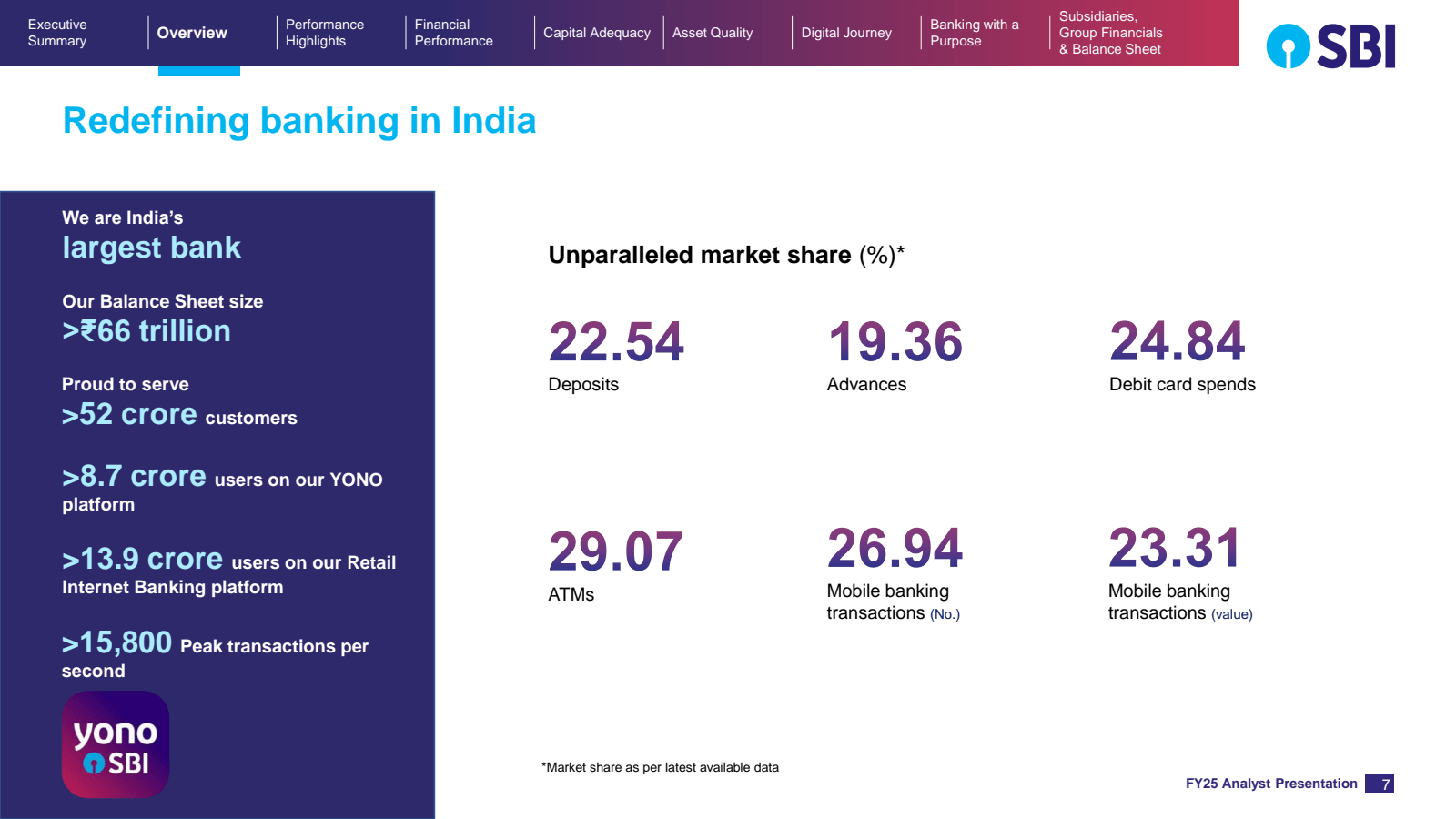
Task: Select the 26.94 figure
Action: (x=895, y=548)
